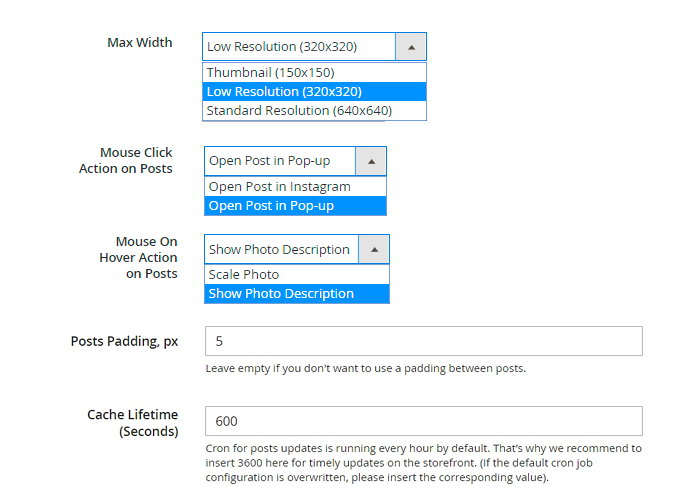Click the Posts Padding, px label
This screenshot has height=500, width=679.
(x=124, y=341)
